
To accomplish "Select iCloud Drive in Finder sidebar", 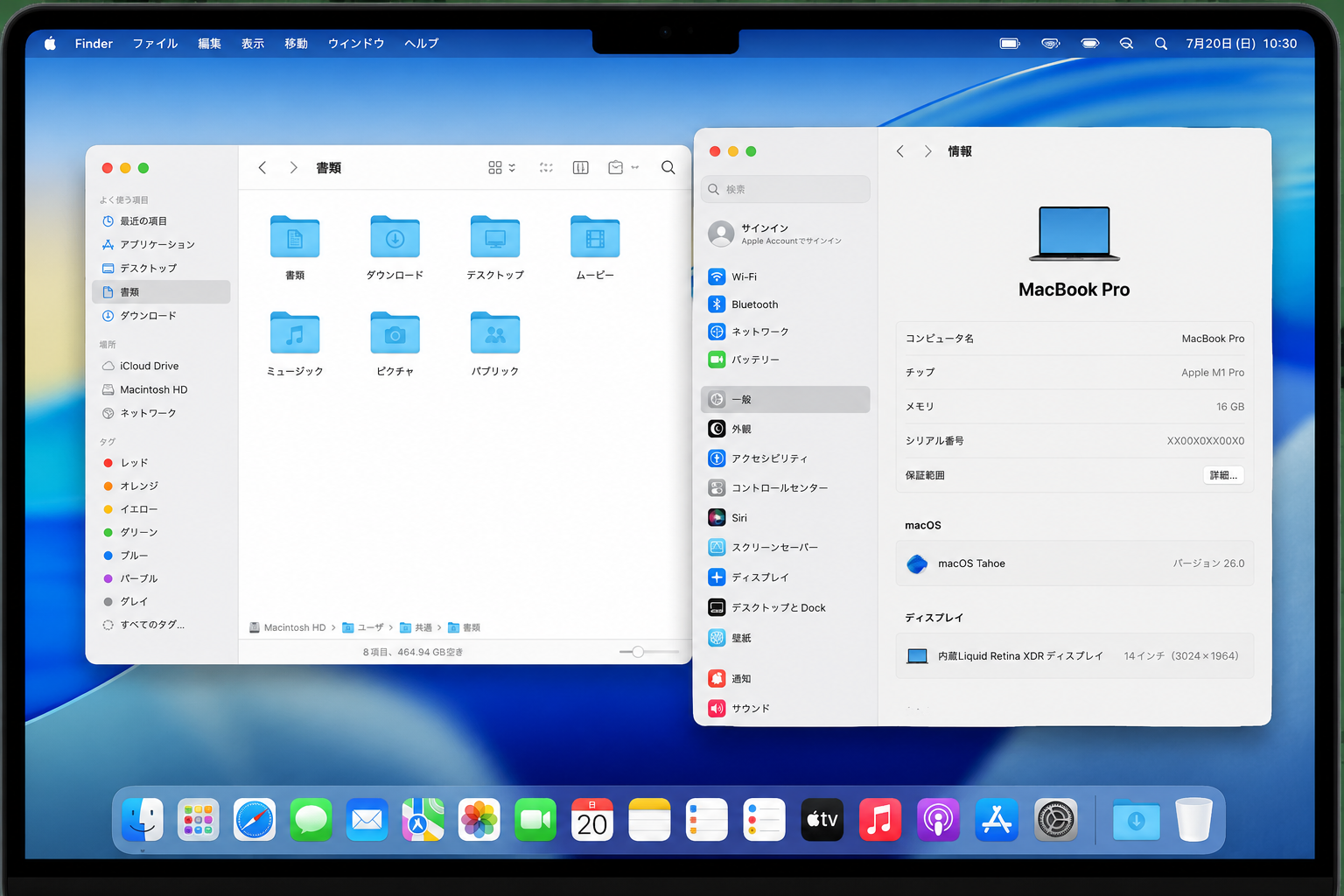I will [x=161, y=366].
